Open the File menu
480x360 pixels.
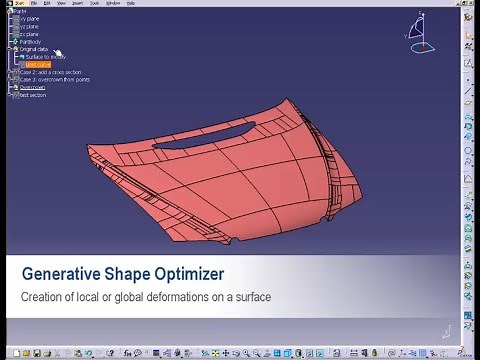(x=34, y=3)
